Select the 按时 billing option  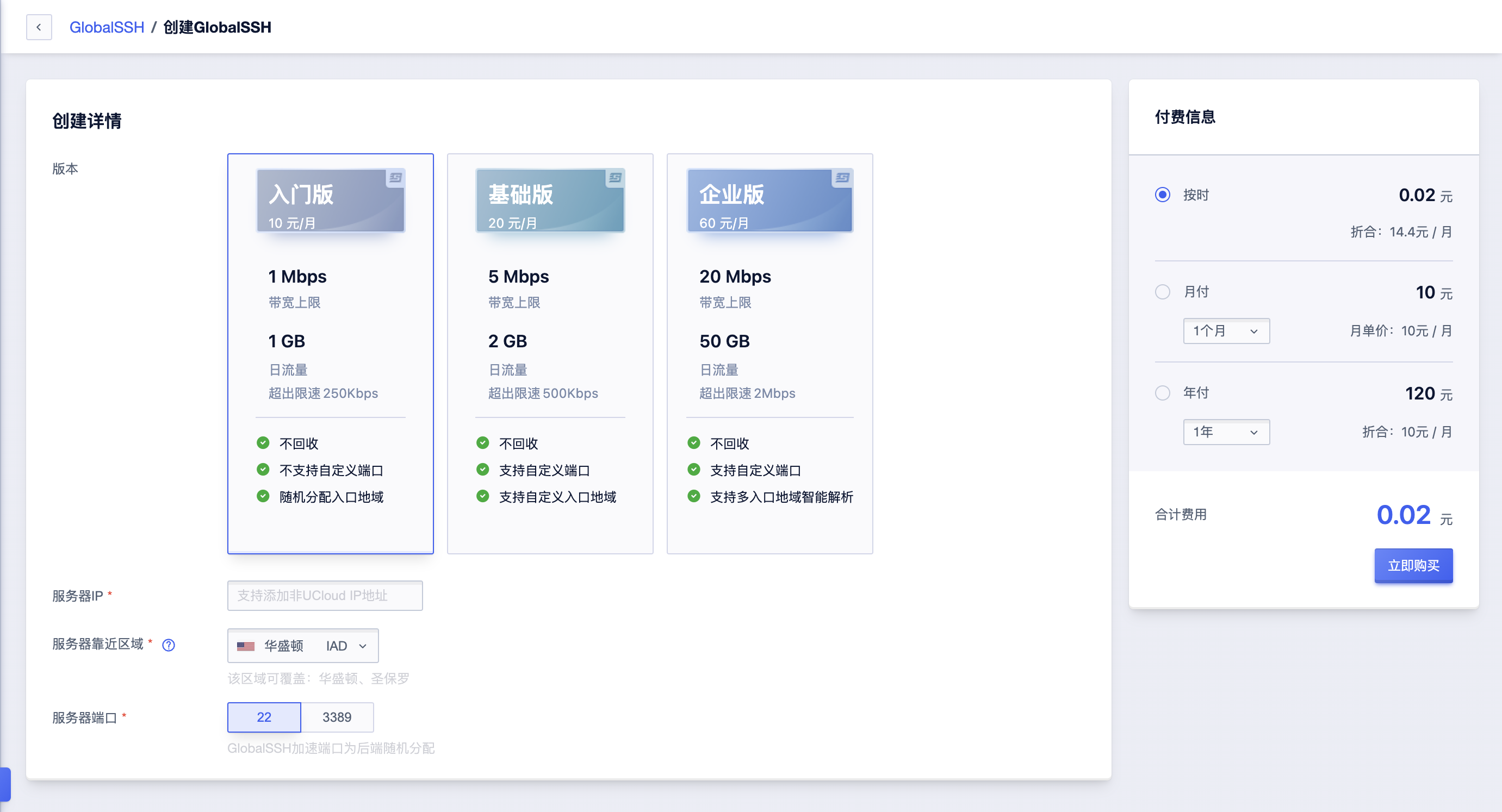tap(1162, 195)
